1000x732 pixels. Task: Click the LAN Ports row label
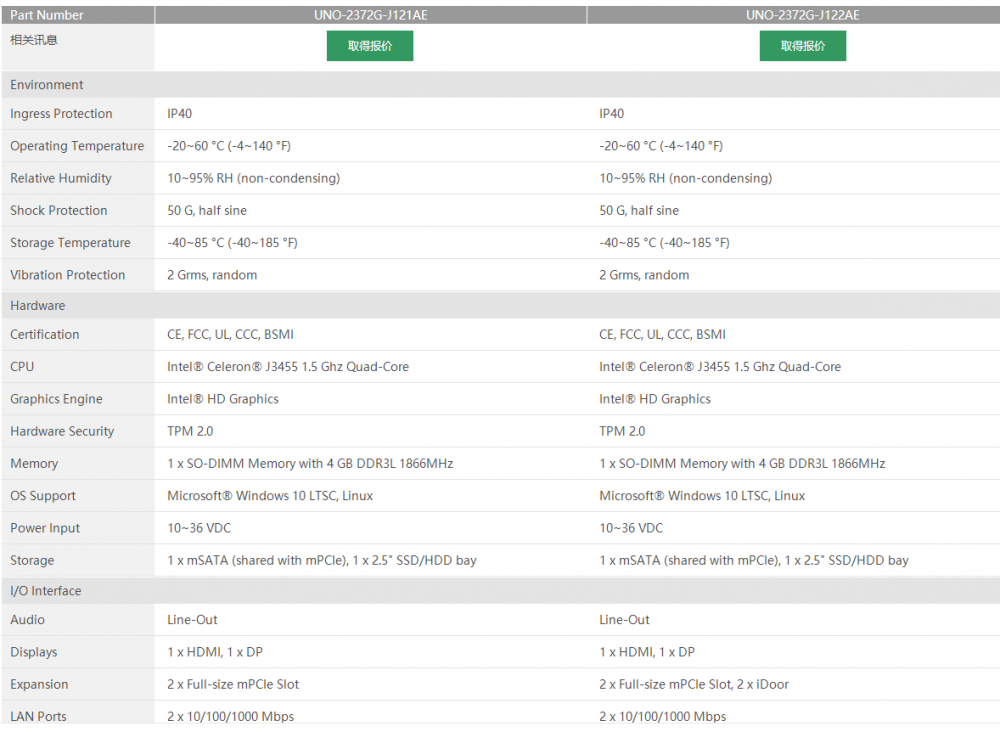coord(38,716)
